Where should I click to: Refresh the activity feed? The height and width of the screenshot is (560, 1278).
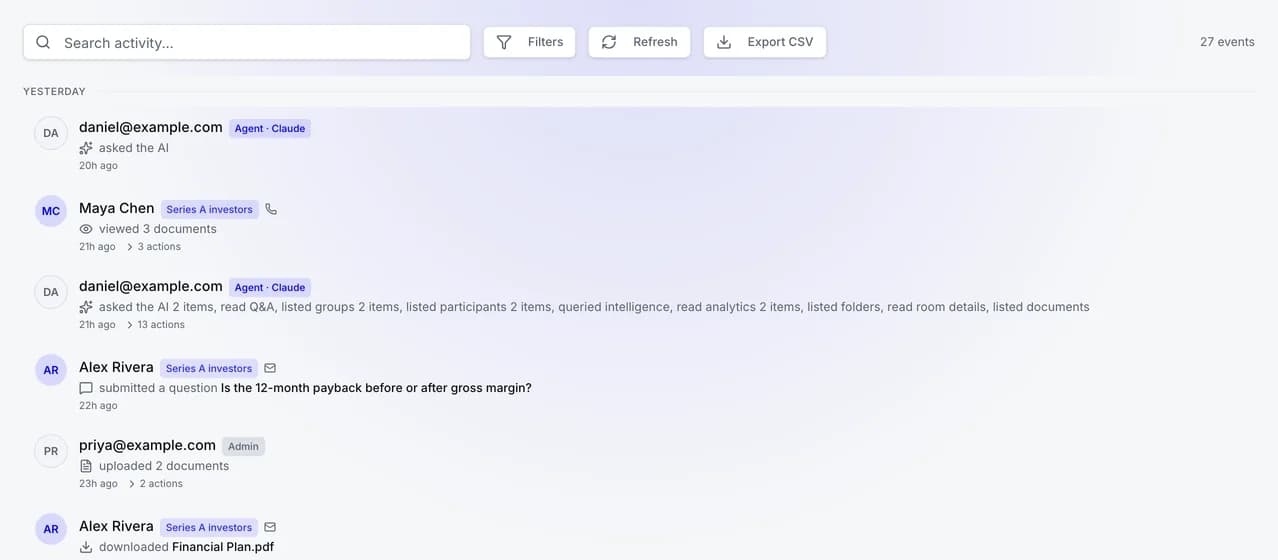click(x=639, y=42)
